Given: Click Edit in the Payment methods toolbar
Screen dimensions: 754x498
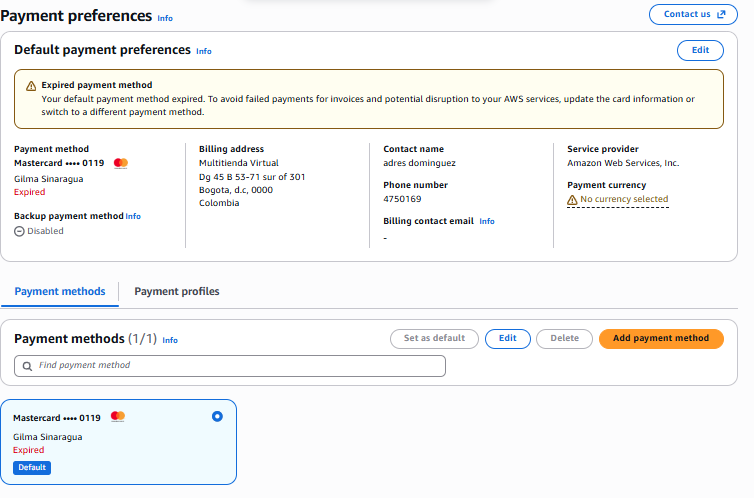Looking at the screenshot, I should [508, 338].
